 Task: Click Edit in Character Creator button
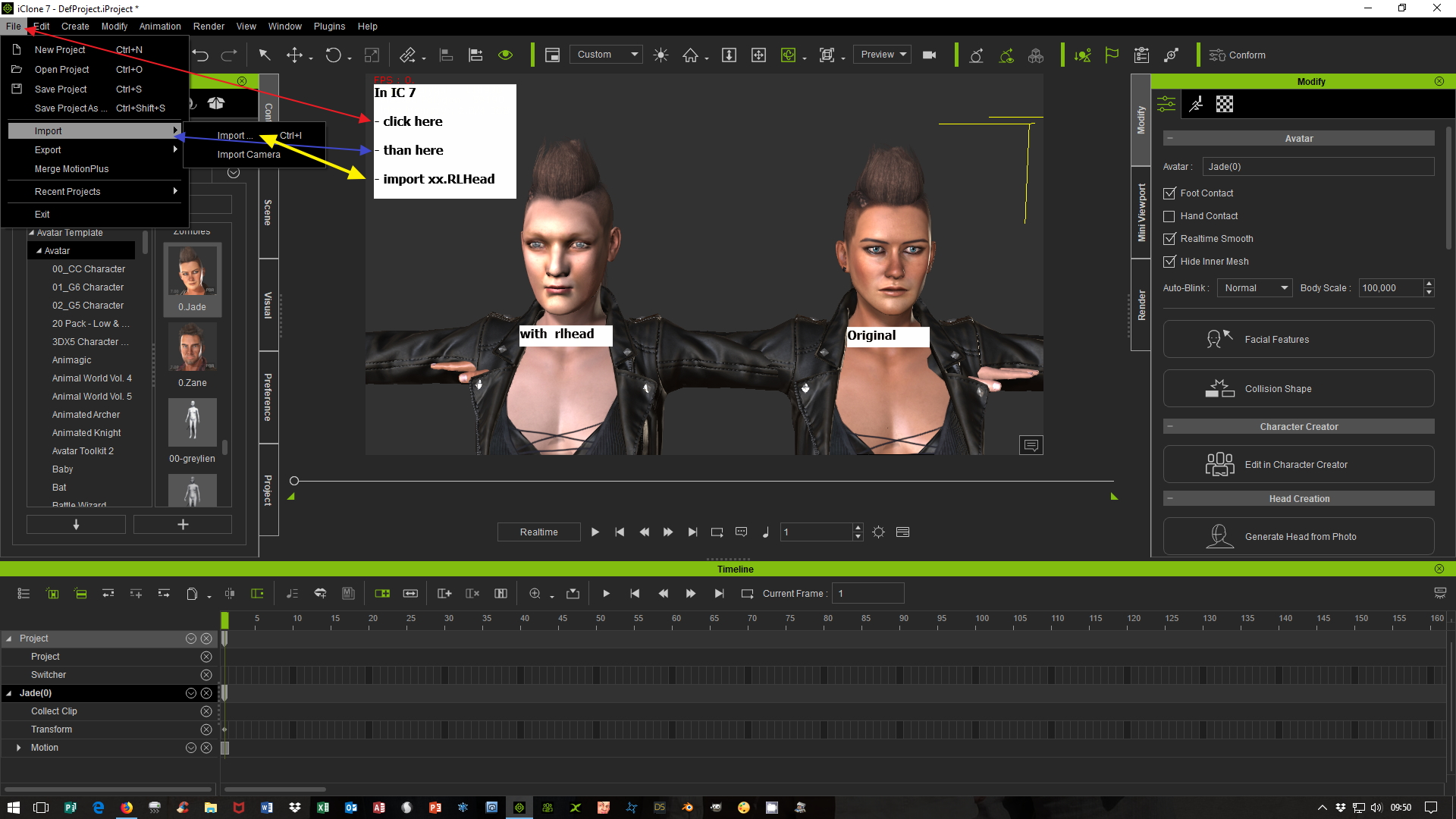[1298, 465]
